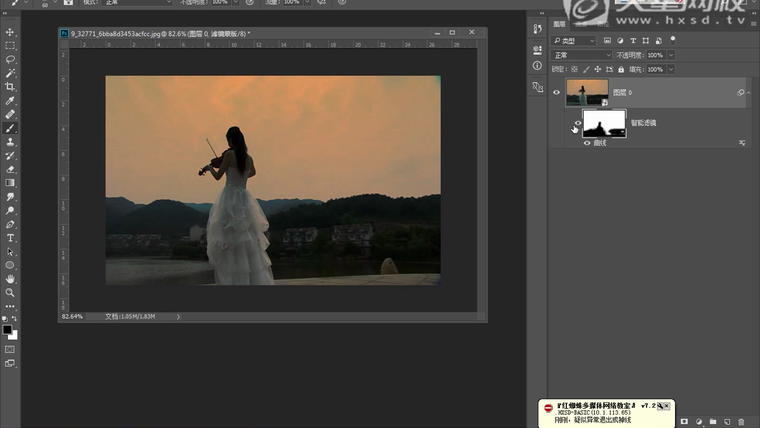Toggle visibility of 智能滤镜 smart filters

(x=577, y=124)
